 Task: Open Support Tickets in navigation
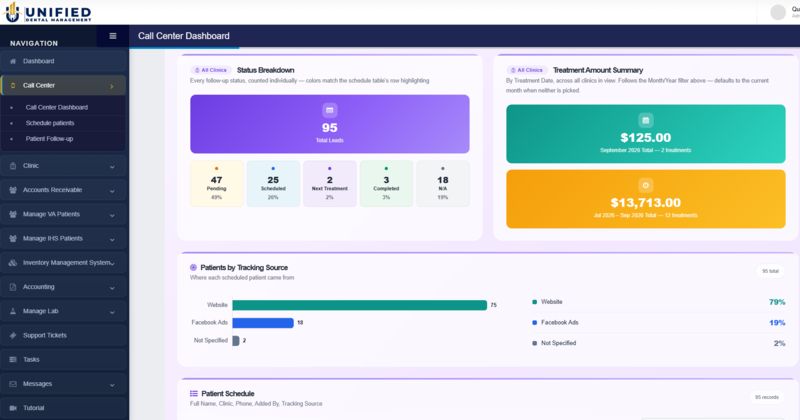[63, 335]
